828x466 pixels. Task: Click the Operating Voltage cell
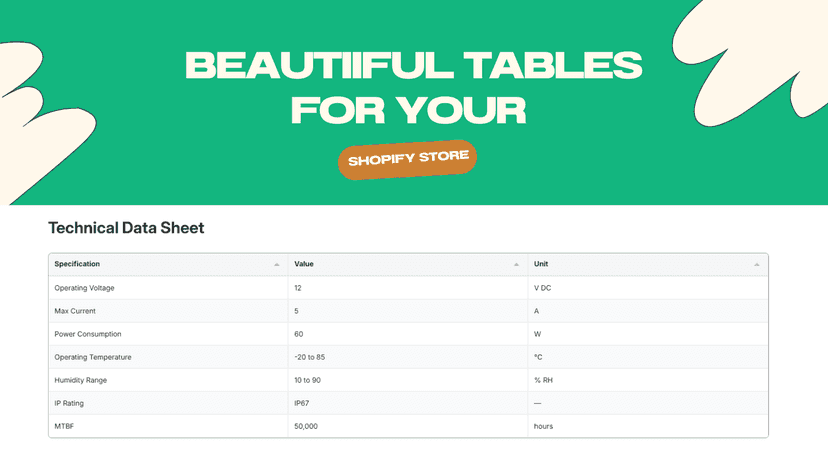pos(168,288)
